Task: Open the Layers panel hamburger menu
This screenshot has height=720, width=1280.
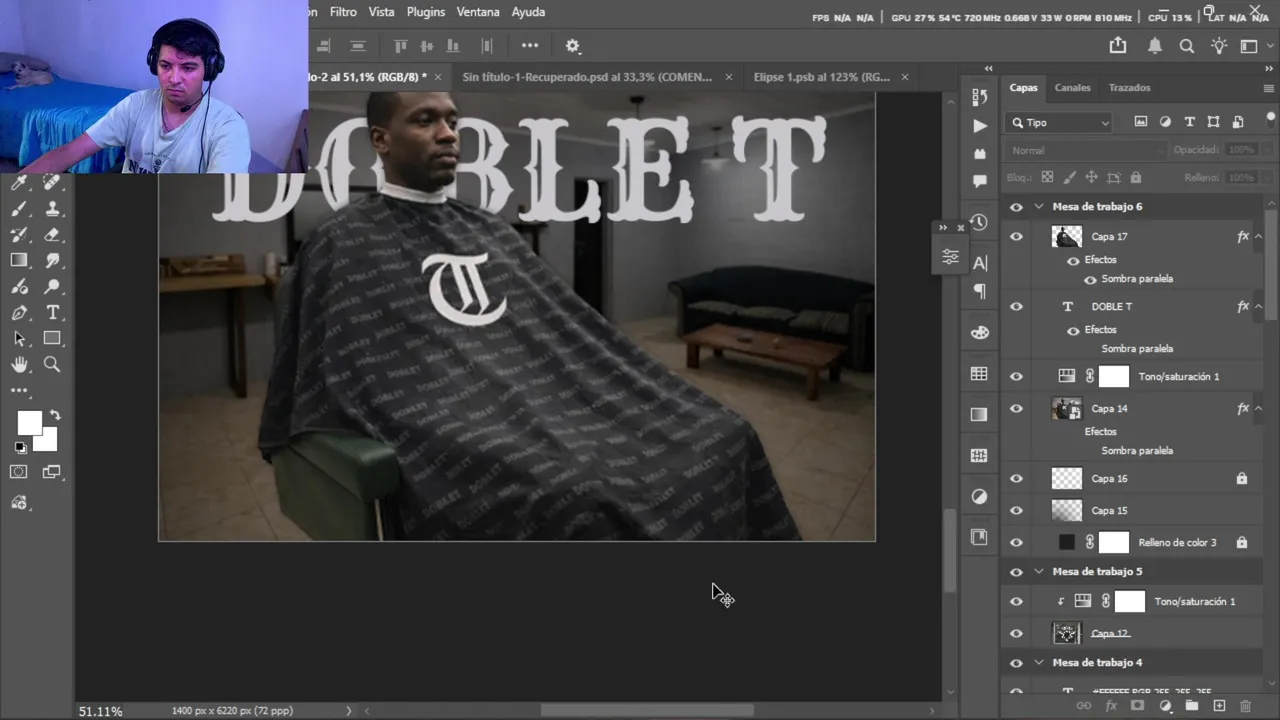Action: point(1268,88)
